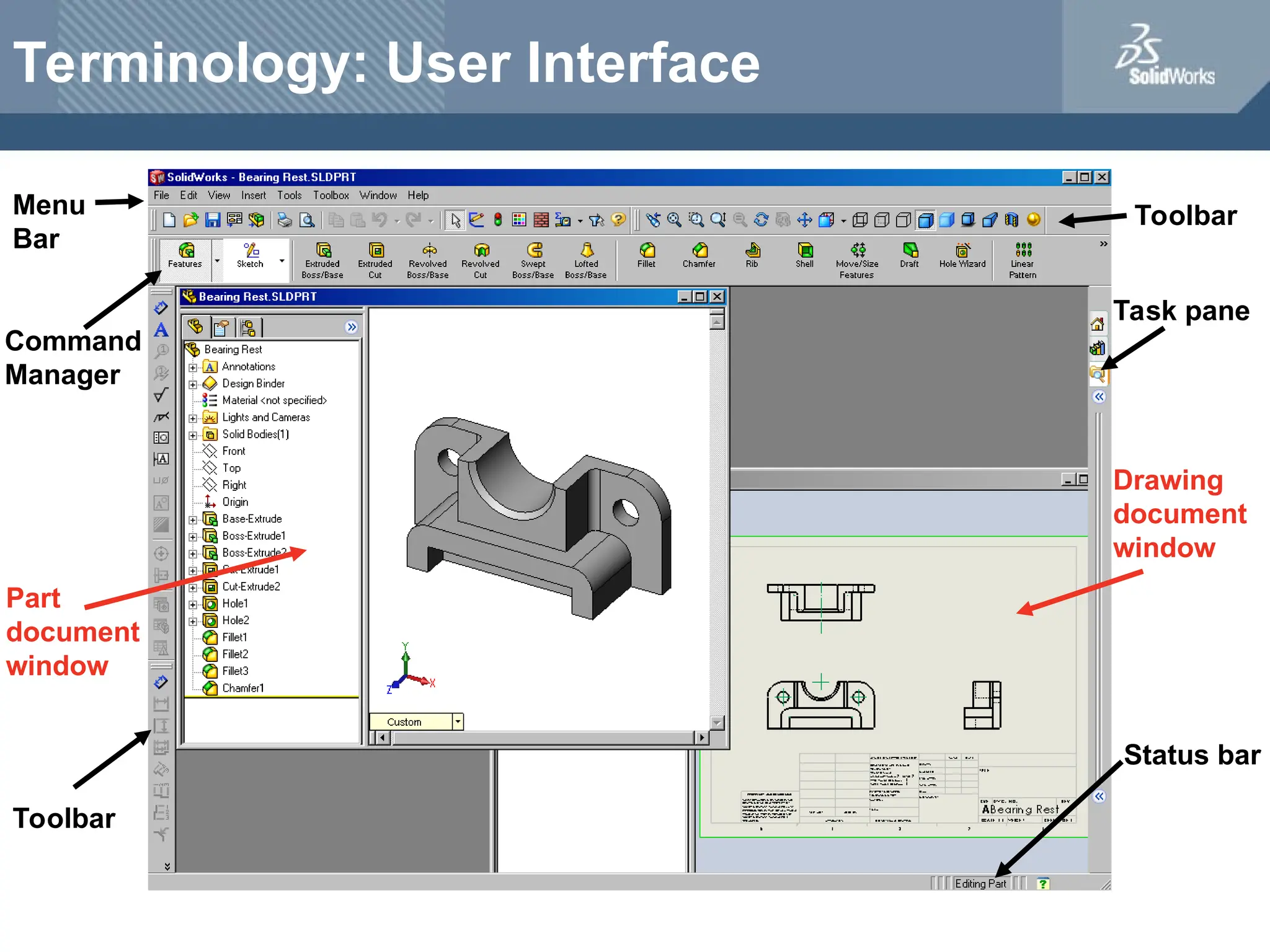The image size is (1270, 952).
Task: Click the Help question mark icon
Action: pos(618,220)
